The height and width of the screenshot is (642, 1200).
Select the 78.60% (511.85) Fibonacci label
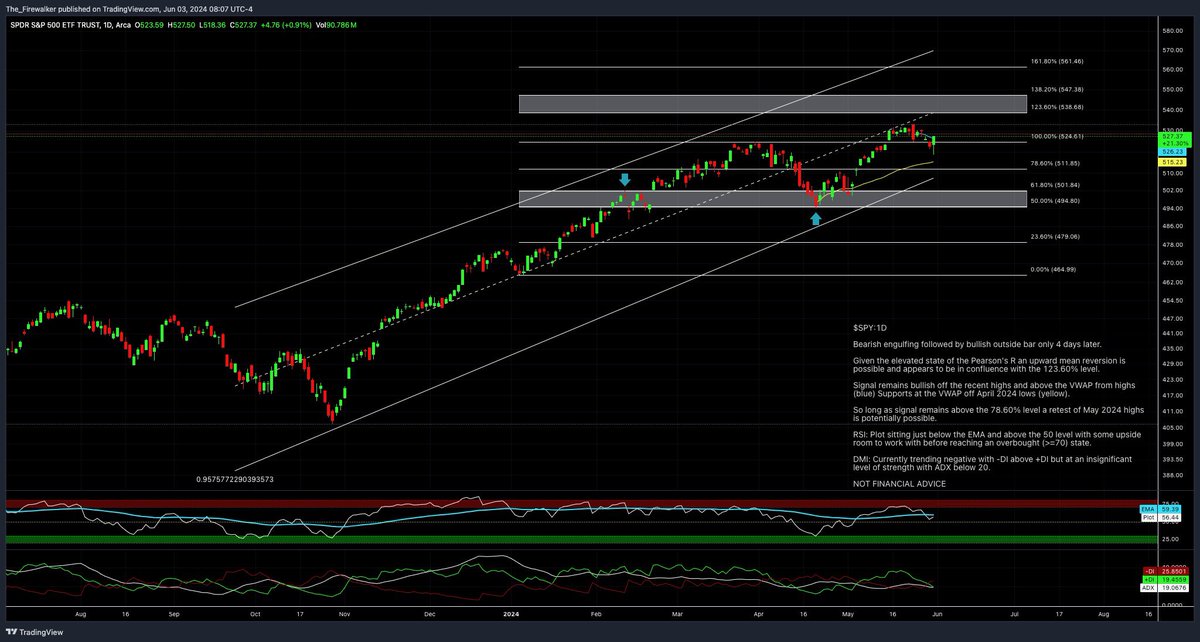[x=1057, y=163]
